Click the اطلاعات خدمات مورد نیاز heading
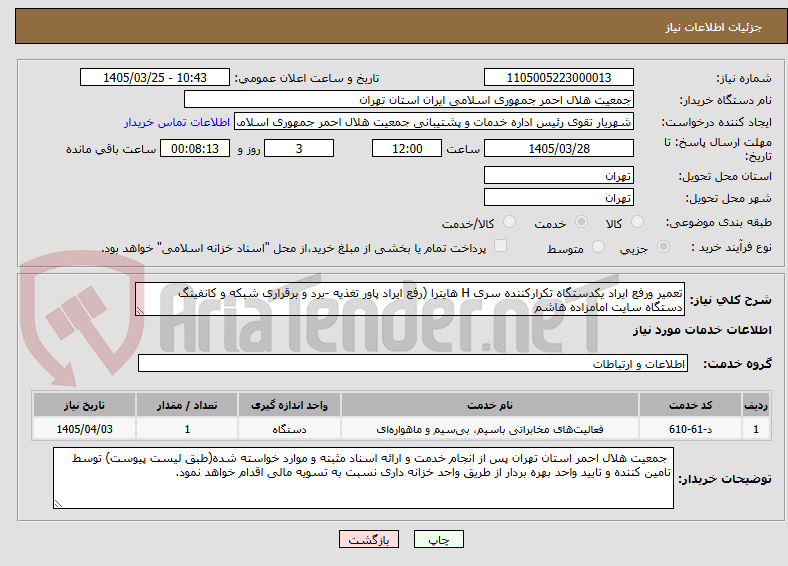 tap(702, 330)
